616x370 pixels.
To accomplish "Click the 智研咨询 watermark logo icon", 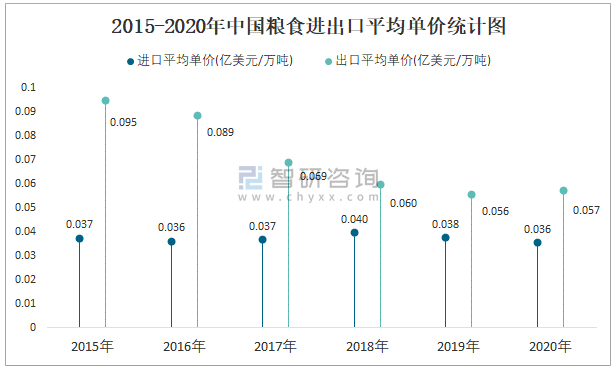I will click(251, 178).
